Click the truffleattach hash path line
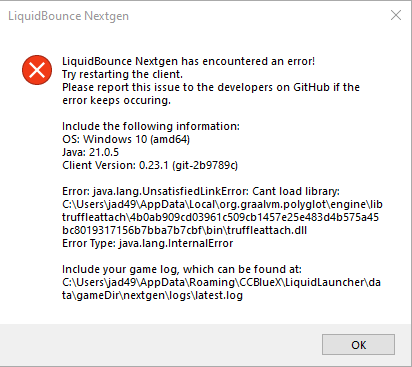Viewport: 412px width, 367px height. point(220,217)
